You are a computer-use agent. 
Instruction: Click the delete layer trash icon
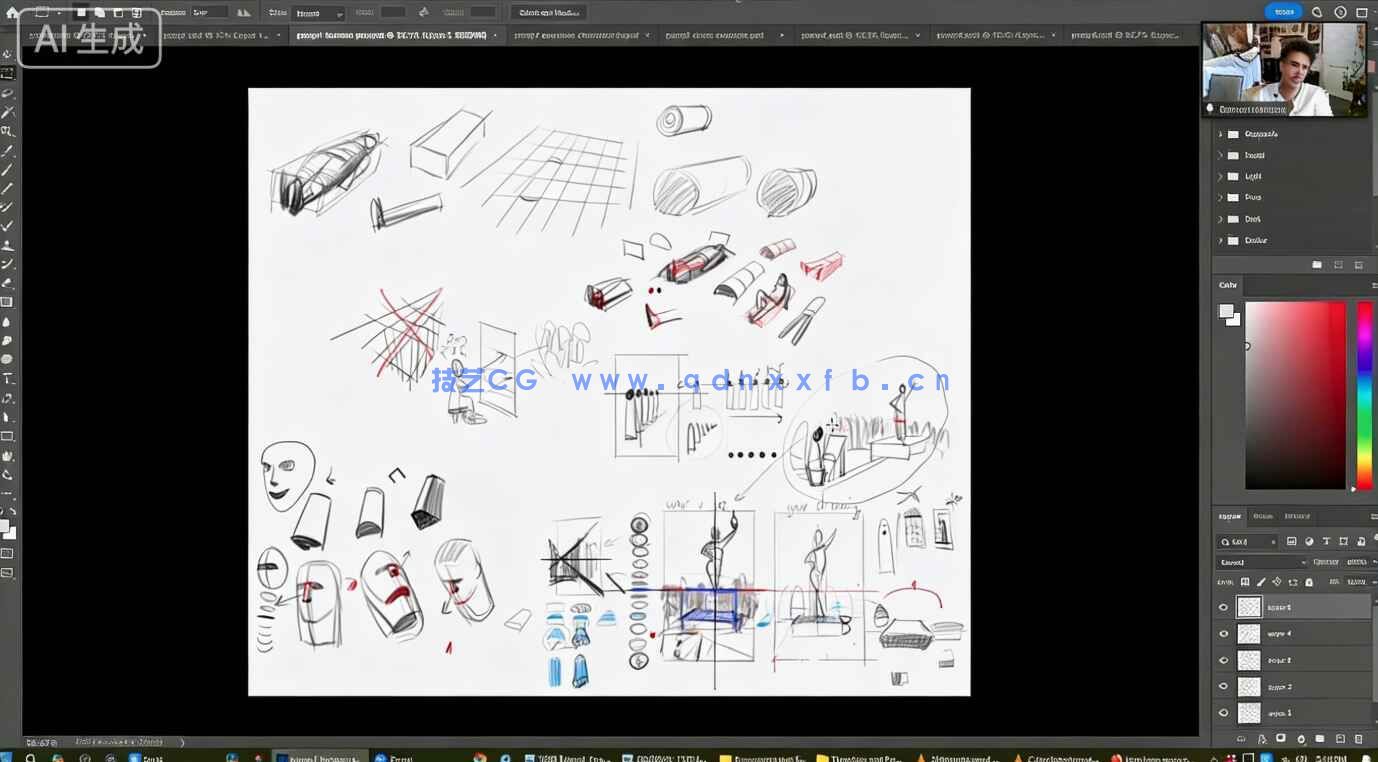click(1359, 739)
